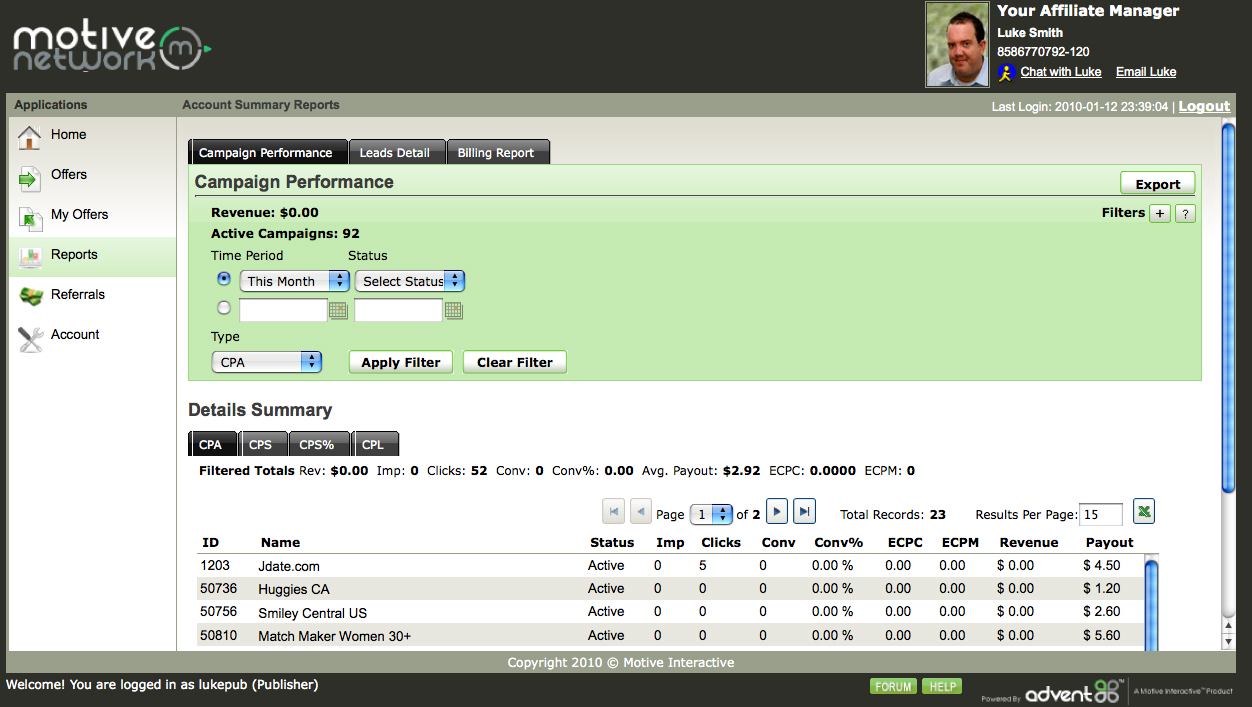Click the Apply Filter button
Viewport: 1252px width, 707px height.
click(401, 362)
